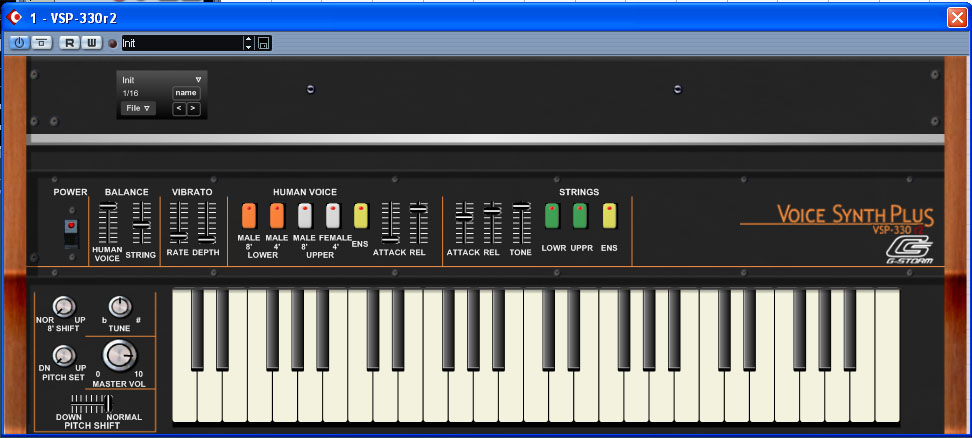Go to previous preset with < button
Screen dimensions: 972x438
[179, 109]
